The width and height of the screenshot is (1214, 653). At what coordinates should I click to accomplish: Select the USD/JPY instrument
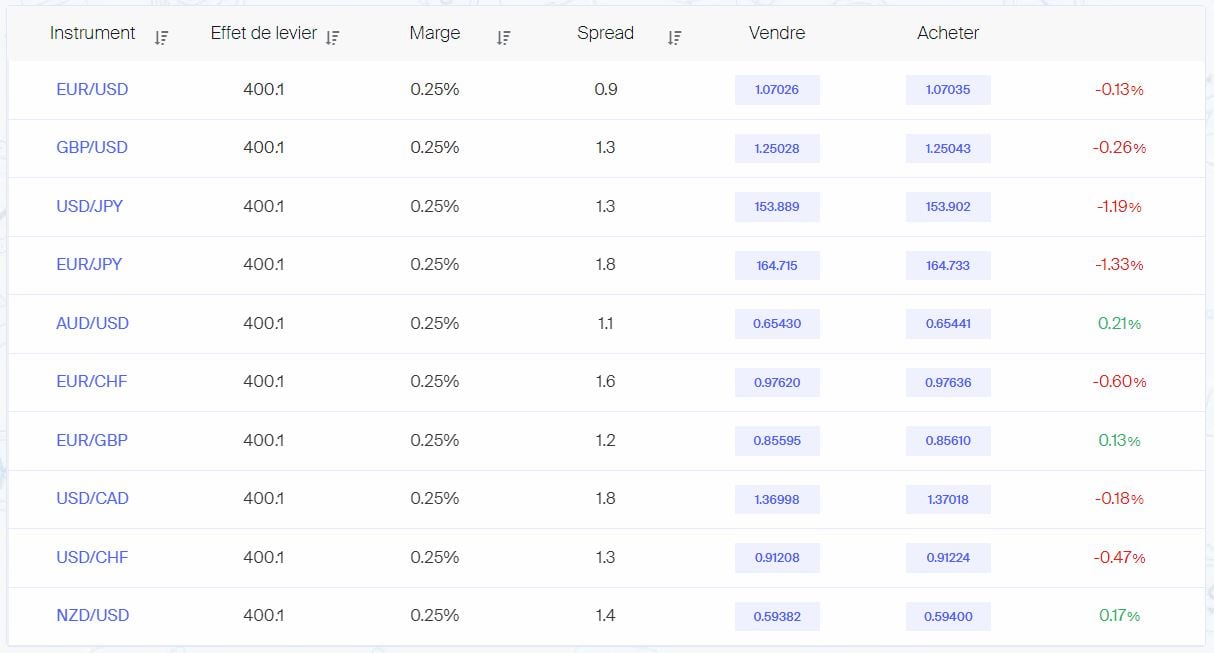pyautogui.click(x=90, y=206)
